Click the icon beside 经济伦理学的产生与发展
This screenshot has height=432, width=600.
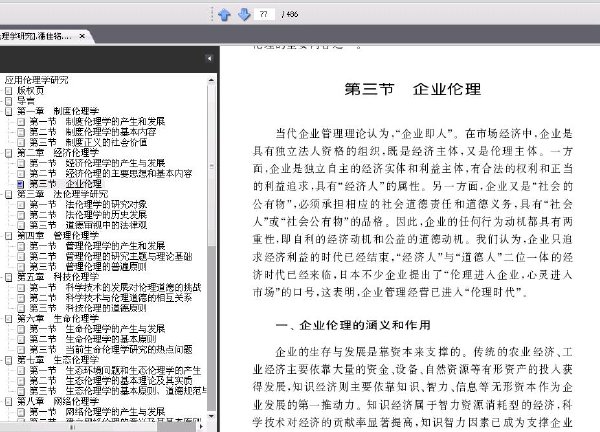click(21, 163)
